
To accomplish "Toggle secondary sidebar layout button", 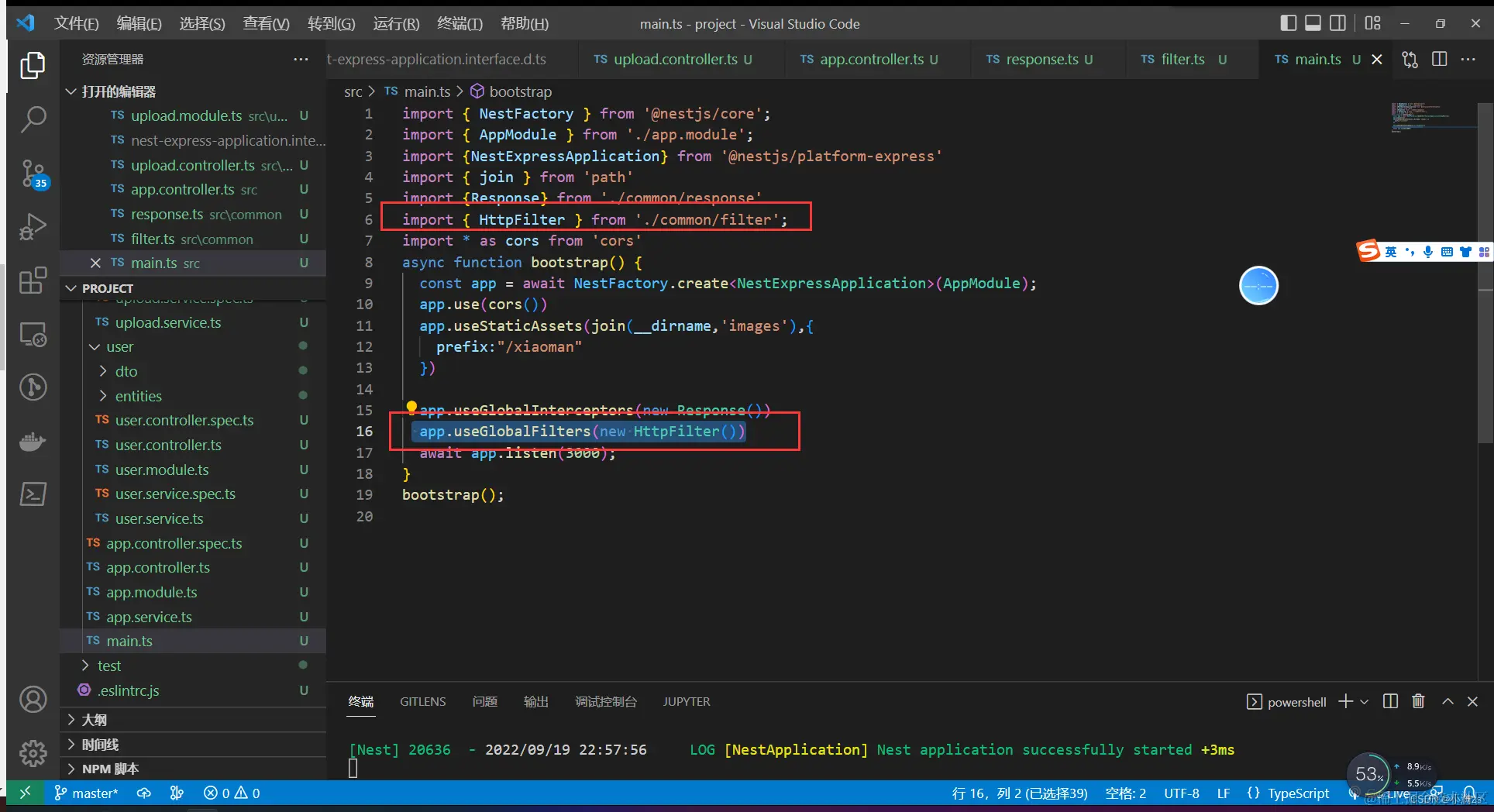I will click(x=1337, y=23).
